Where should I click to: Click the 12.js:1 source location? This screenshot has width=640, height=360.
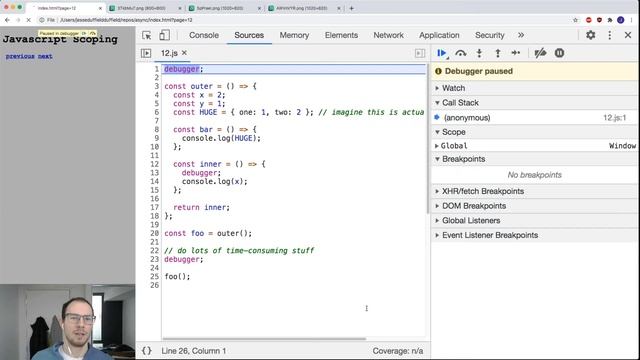[x=615, y=118]
